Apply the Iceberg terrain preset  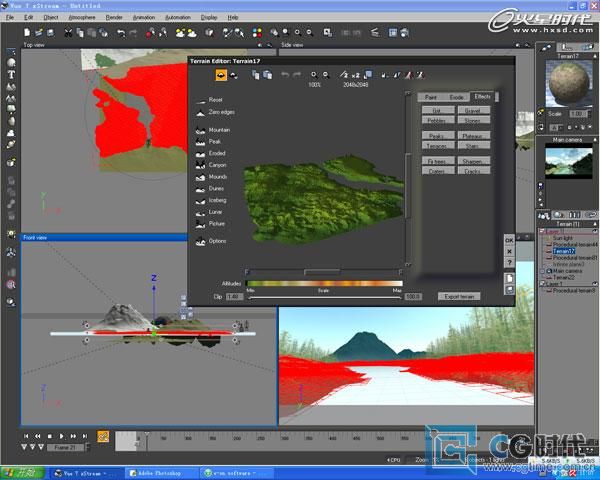(x=211, y=200)
